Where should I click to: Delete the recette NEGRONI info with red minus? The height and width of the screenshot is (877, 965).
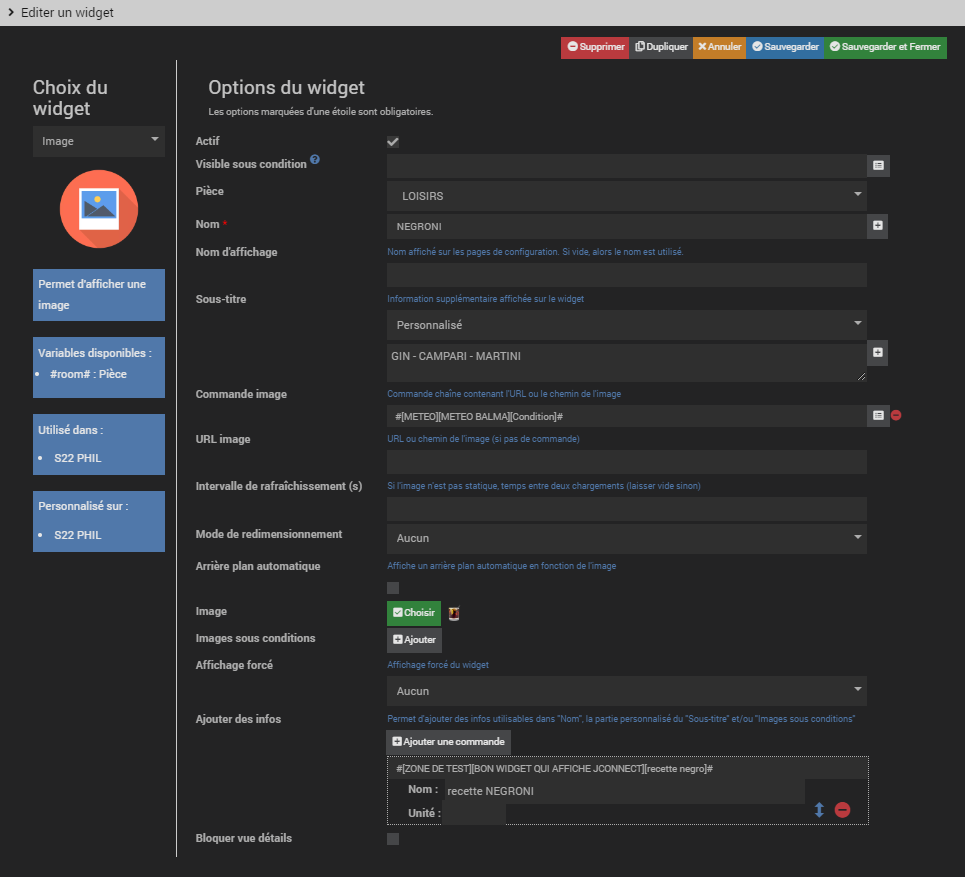[x=842, y=810]
